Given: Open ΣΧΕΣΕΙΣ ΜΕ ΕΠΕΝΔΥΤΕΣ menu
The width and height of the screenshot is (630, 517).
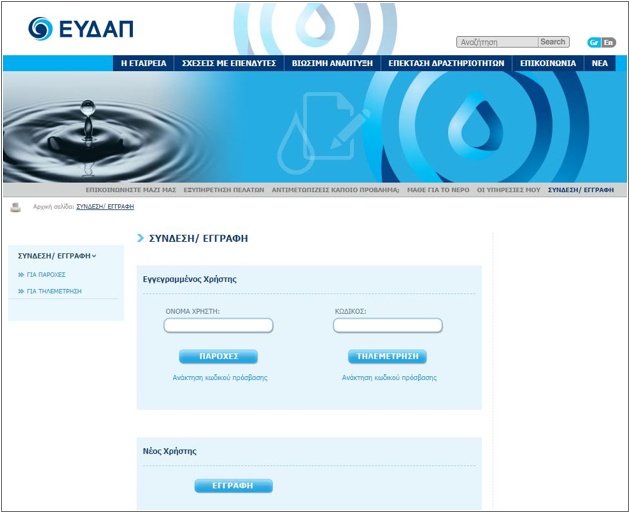Looking at the screenshot, I should tap(227, 62).
